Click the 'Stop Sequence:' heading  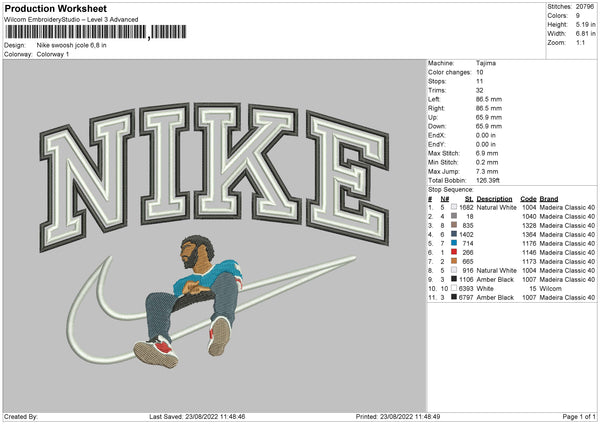(451, 190)
